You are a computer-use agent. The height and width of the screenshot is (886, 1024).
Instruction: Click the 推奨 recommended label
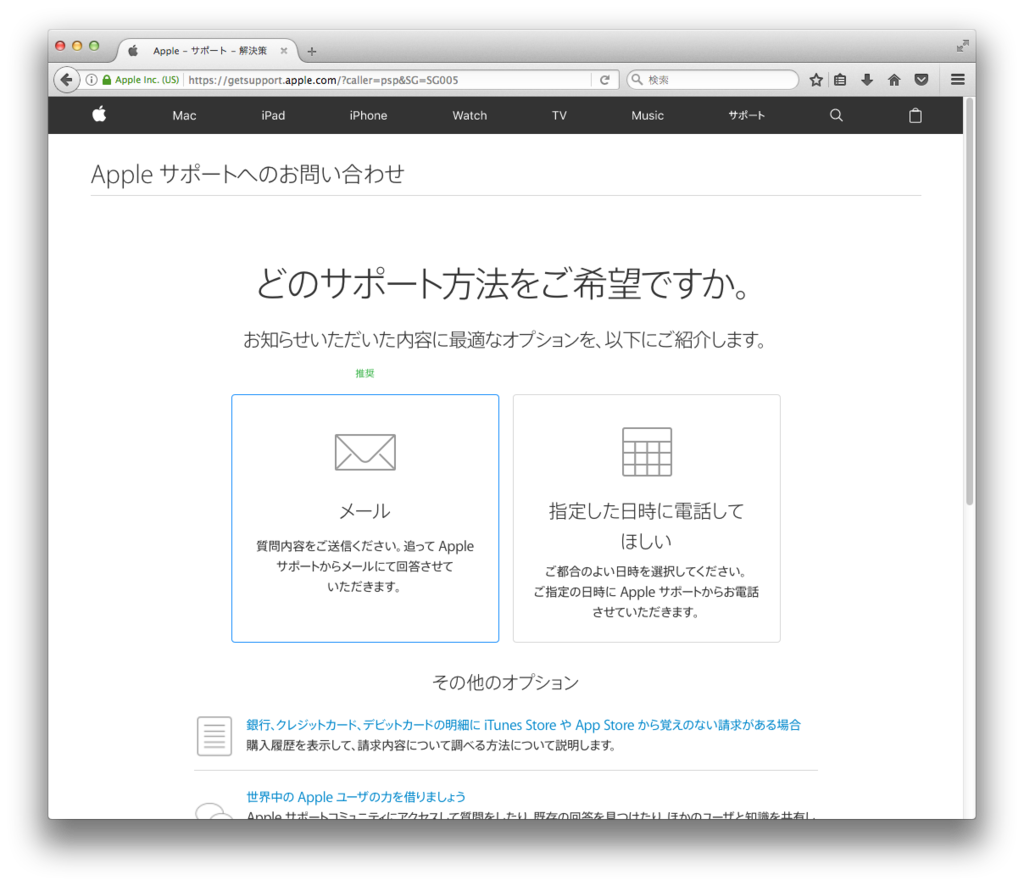click(364, 373)
